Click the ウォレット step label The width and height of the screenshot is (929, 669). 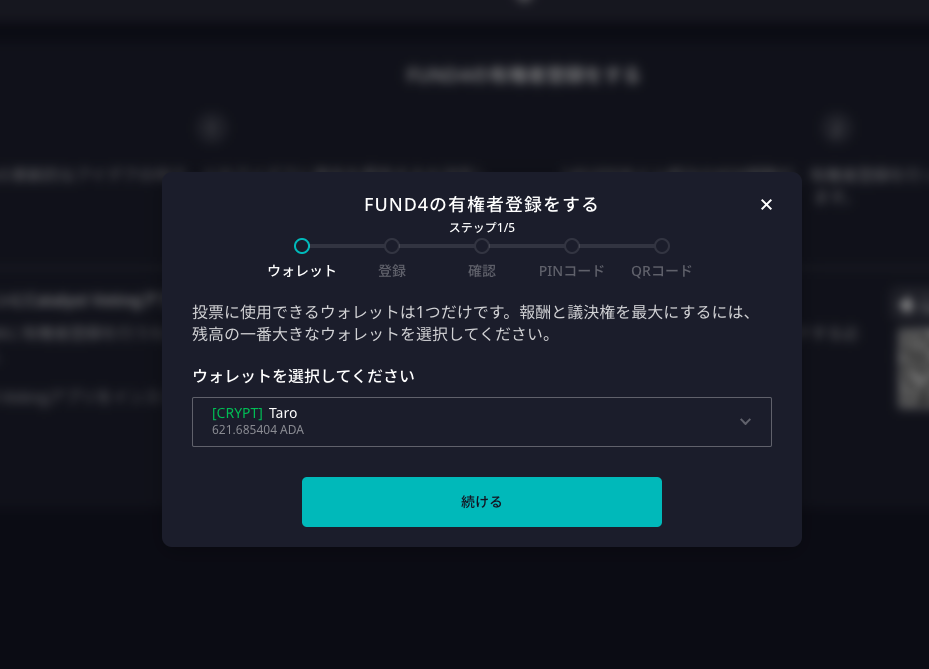(302, 271)
